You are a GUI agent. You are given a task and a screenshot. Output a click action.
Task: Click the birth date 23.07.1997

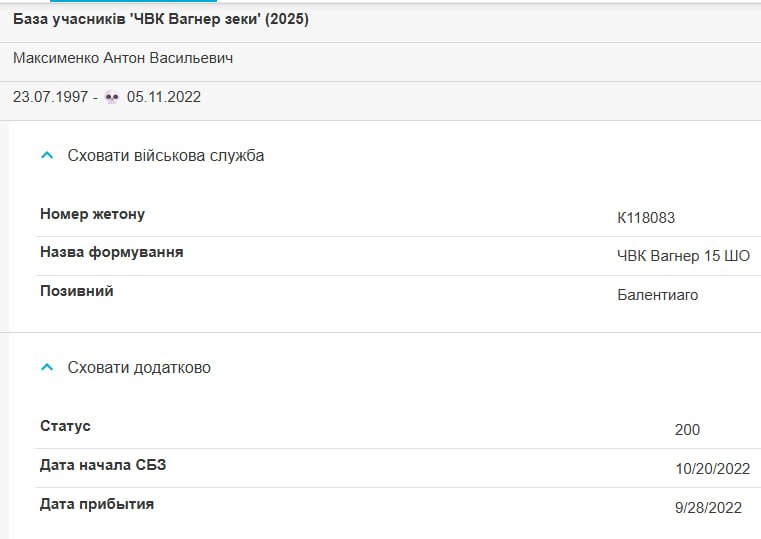tap(50, 97)
